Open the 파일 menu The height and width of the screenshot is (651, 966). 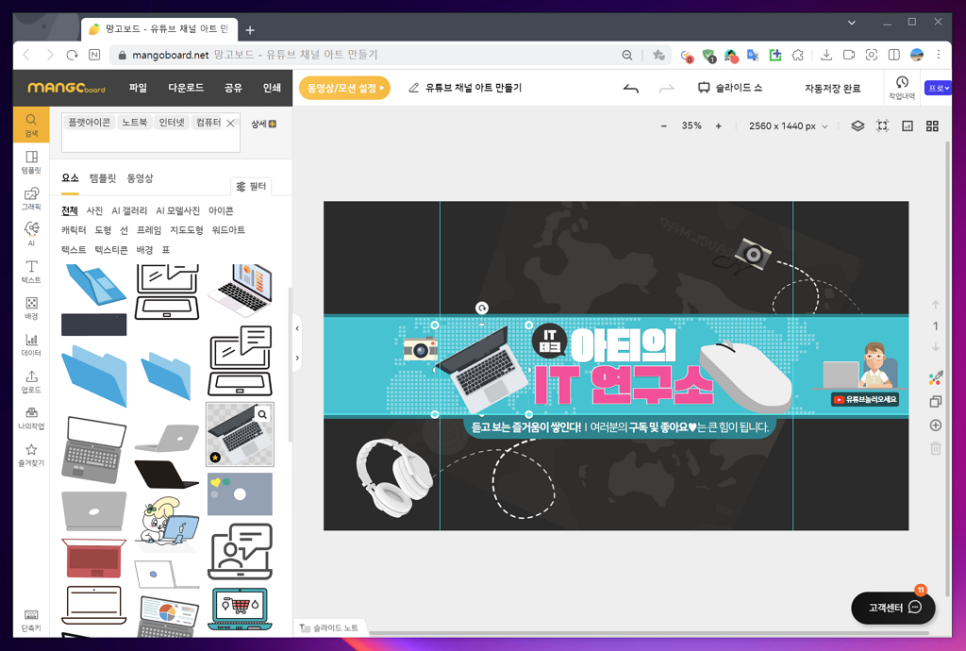pos(137,88)
